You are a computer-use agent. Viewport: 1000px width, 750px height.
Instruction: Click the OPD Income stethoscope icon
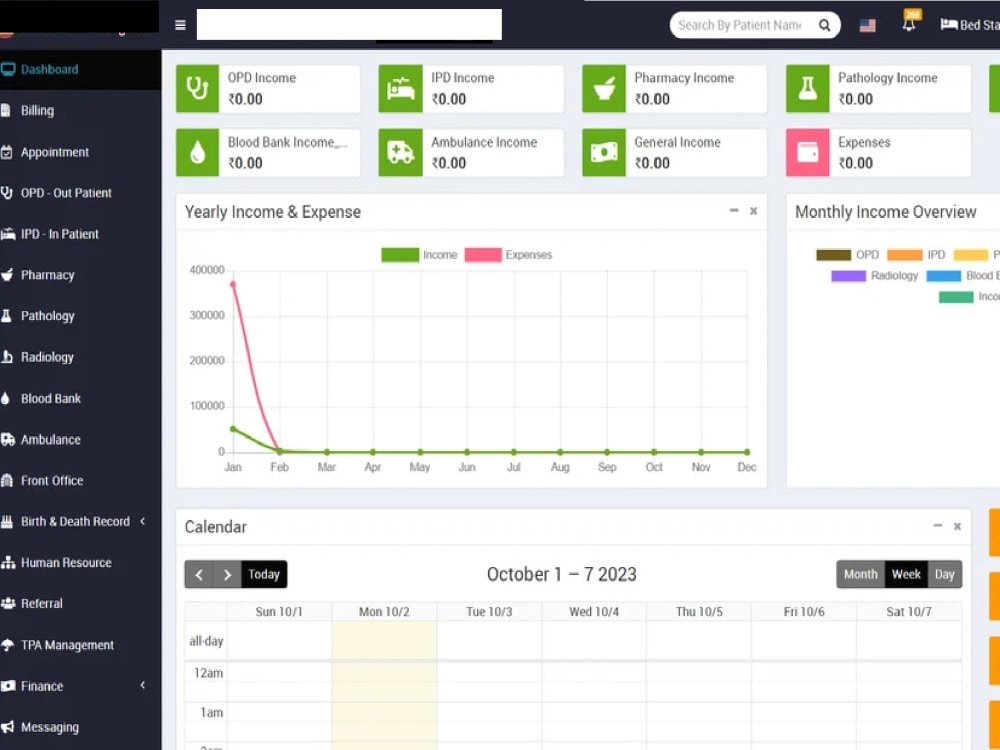[198, 89]
